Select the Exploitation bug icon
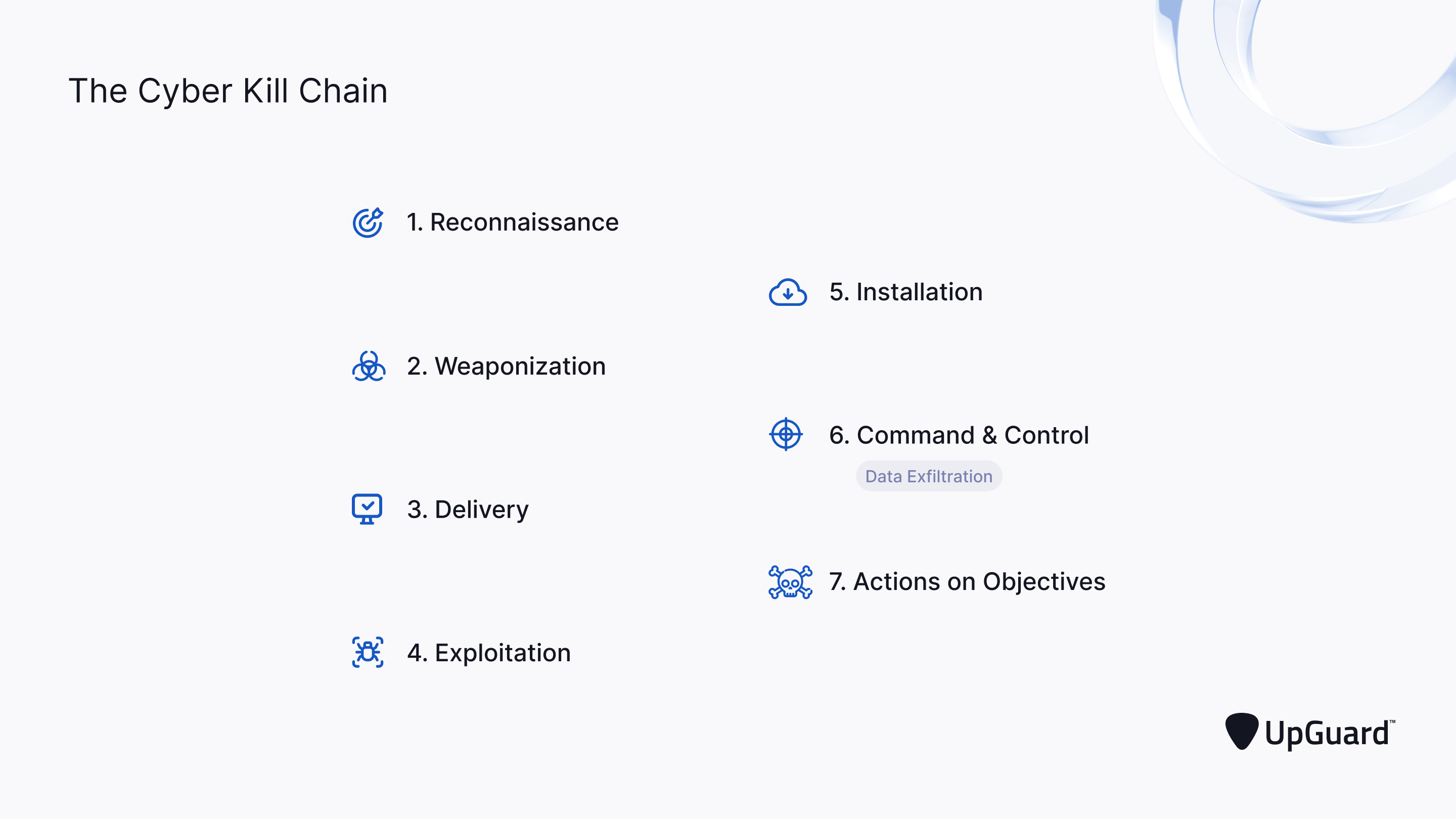Screen dimensions: 1456x819 click(x=368, y=652)
